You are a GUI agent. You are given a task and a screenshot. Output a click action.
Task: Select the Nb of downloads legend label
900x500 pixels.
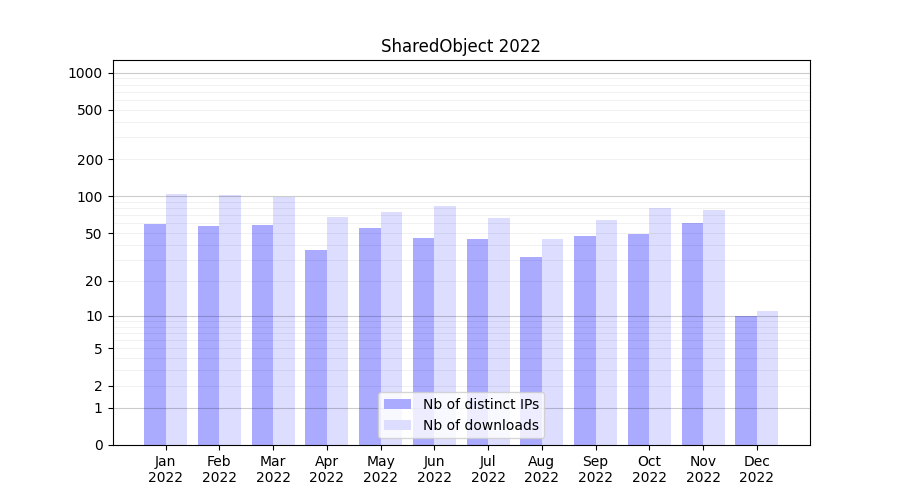(480, 425)
